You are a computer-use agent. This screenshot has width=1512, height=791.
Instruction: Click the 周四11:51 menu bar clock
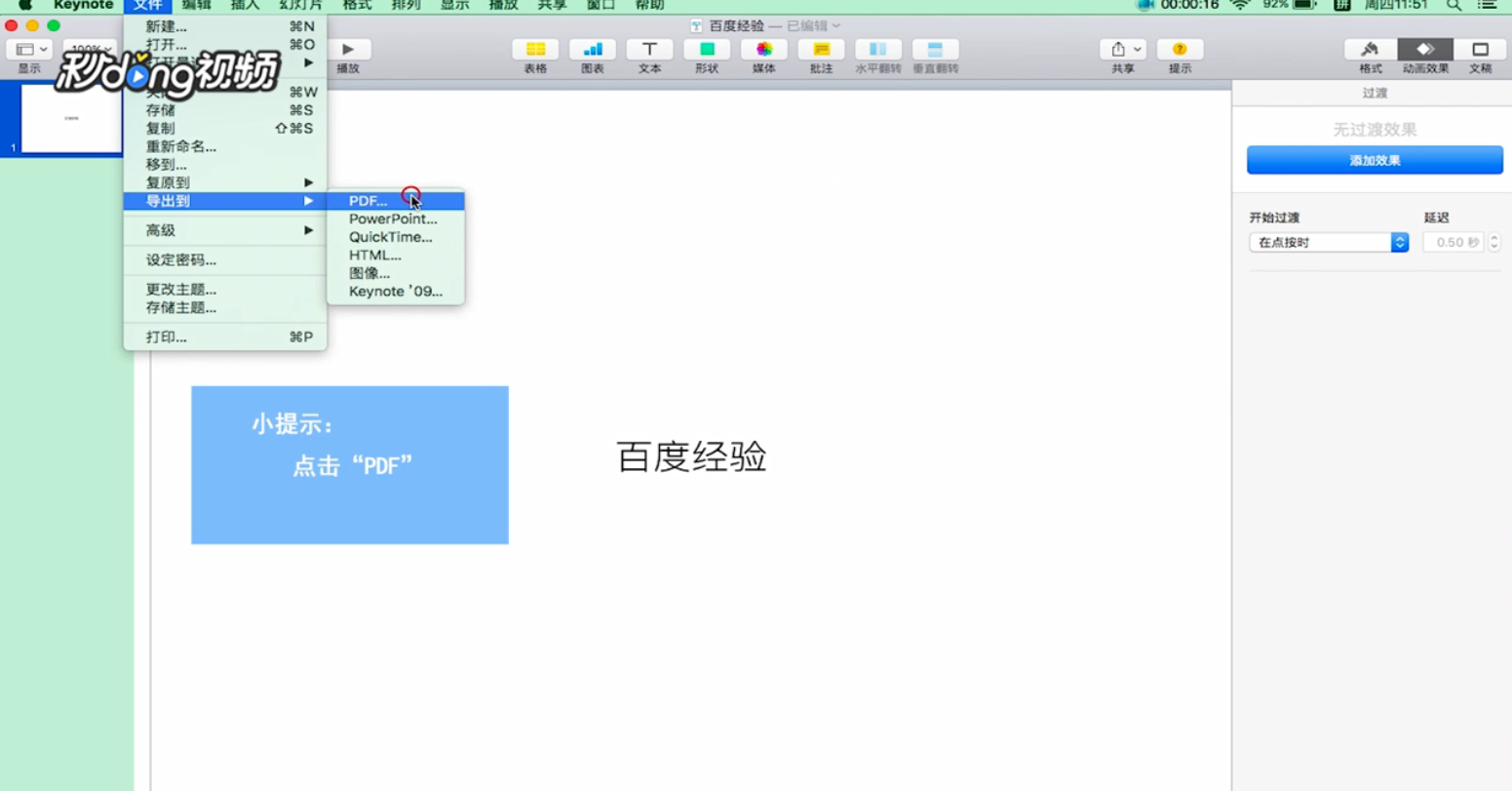(x=1396, y=5)
